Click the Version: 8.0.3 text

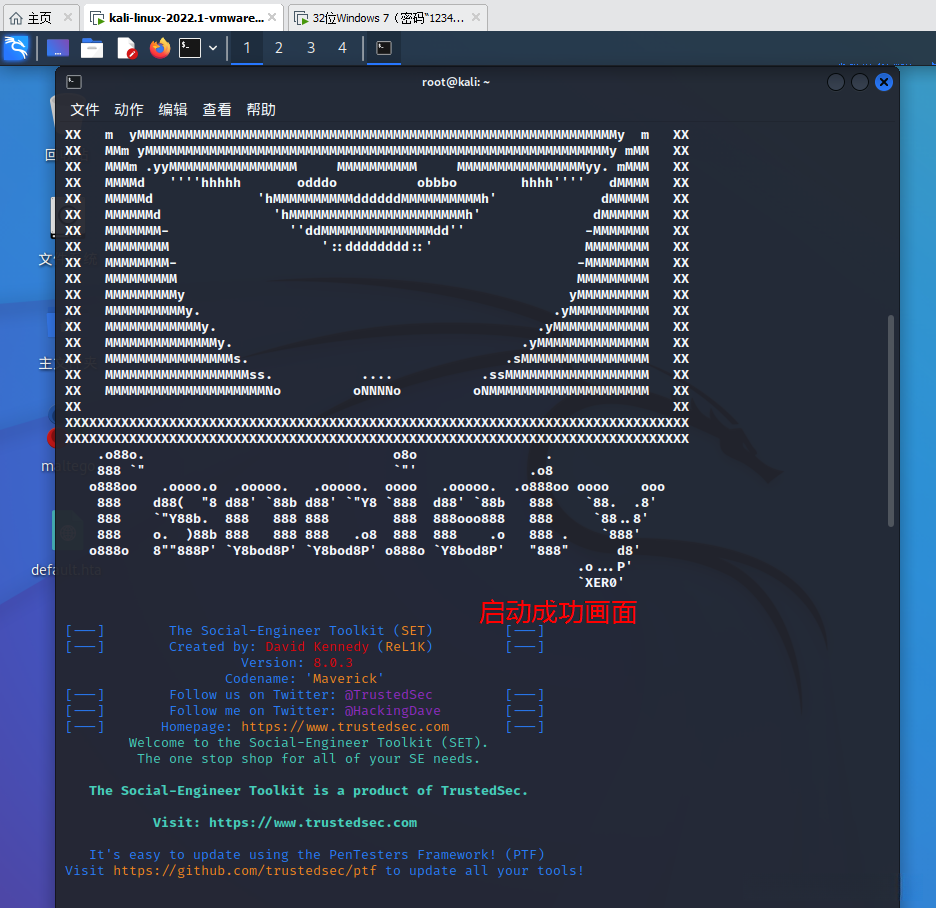(x=297, y=663)
